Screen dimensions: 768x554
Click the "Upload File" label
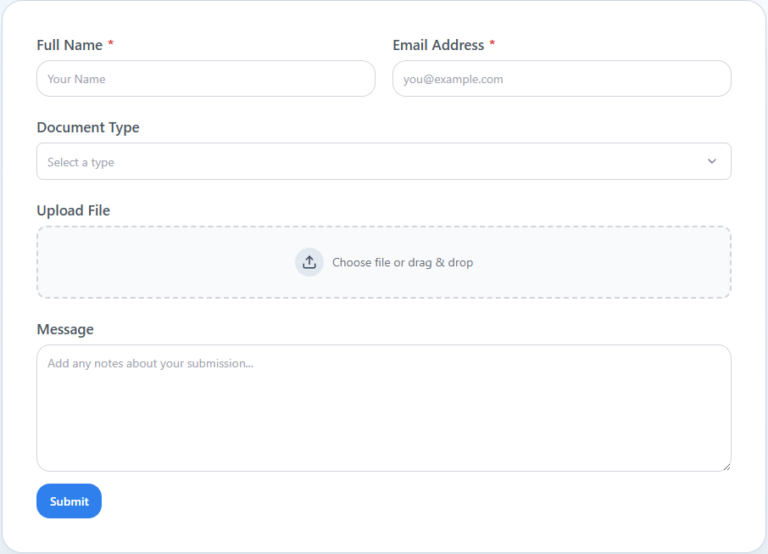tap(73, 210)
